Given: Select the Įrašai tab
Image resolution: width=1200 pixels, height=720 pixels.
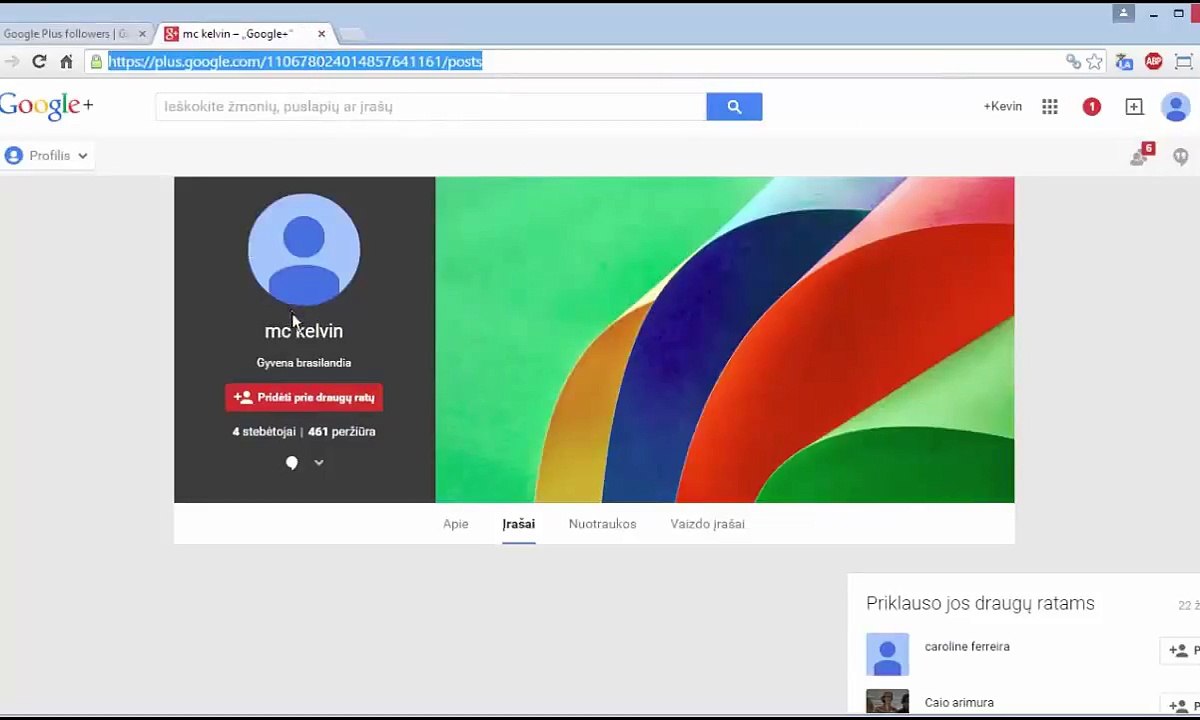Looking at the screenshot, I should pos(519,524).
